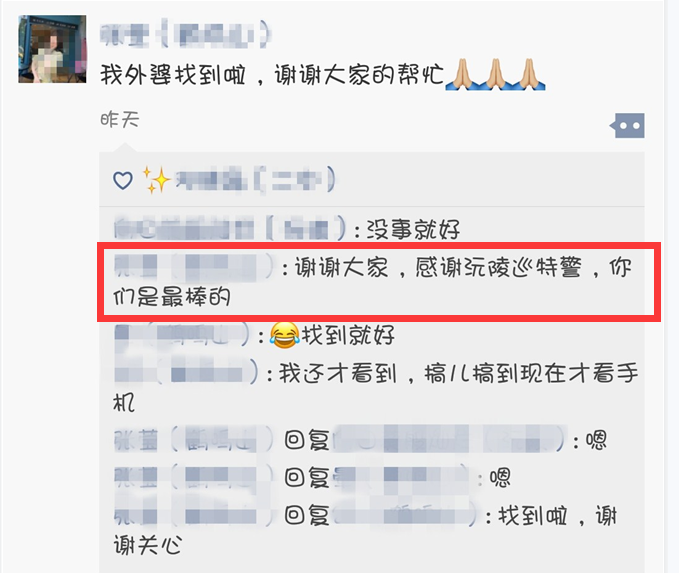This screenshot has height=573, width=679.
Task: Click the second reply ending with '嗯'
Action: click(x=312, y=477)
